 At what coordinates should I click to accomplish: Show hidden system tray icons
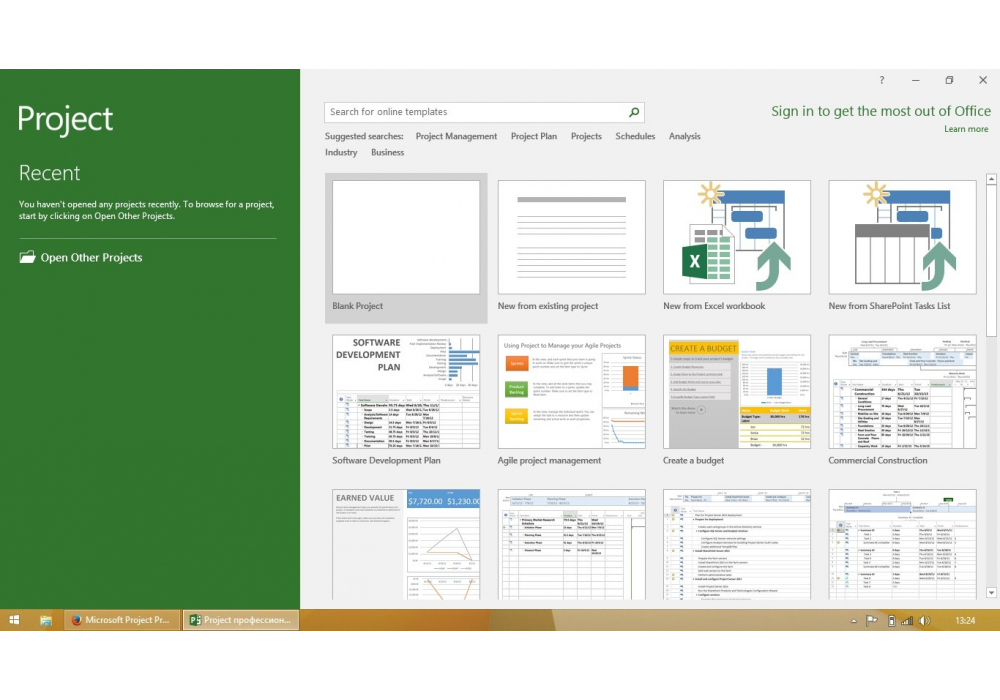854,620
